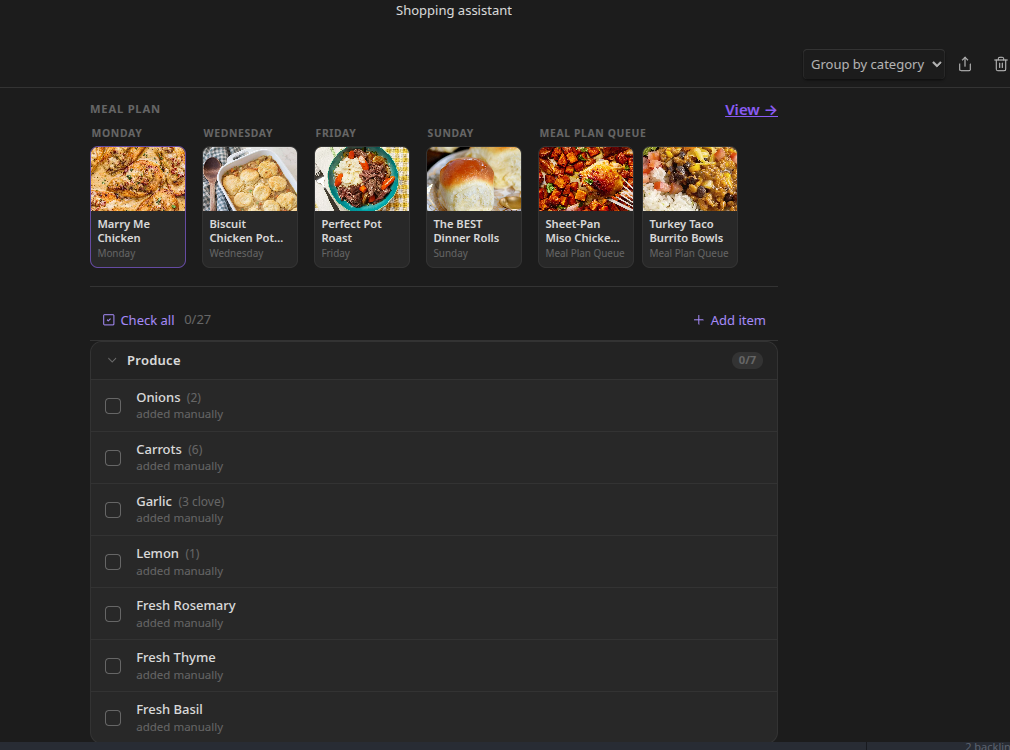Open the Group by category dropdown
Screen dimensions: 1010x750
click(x=873, y=64)
